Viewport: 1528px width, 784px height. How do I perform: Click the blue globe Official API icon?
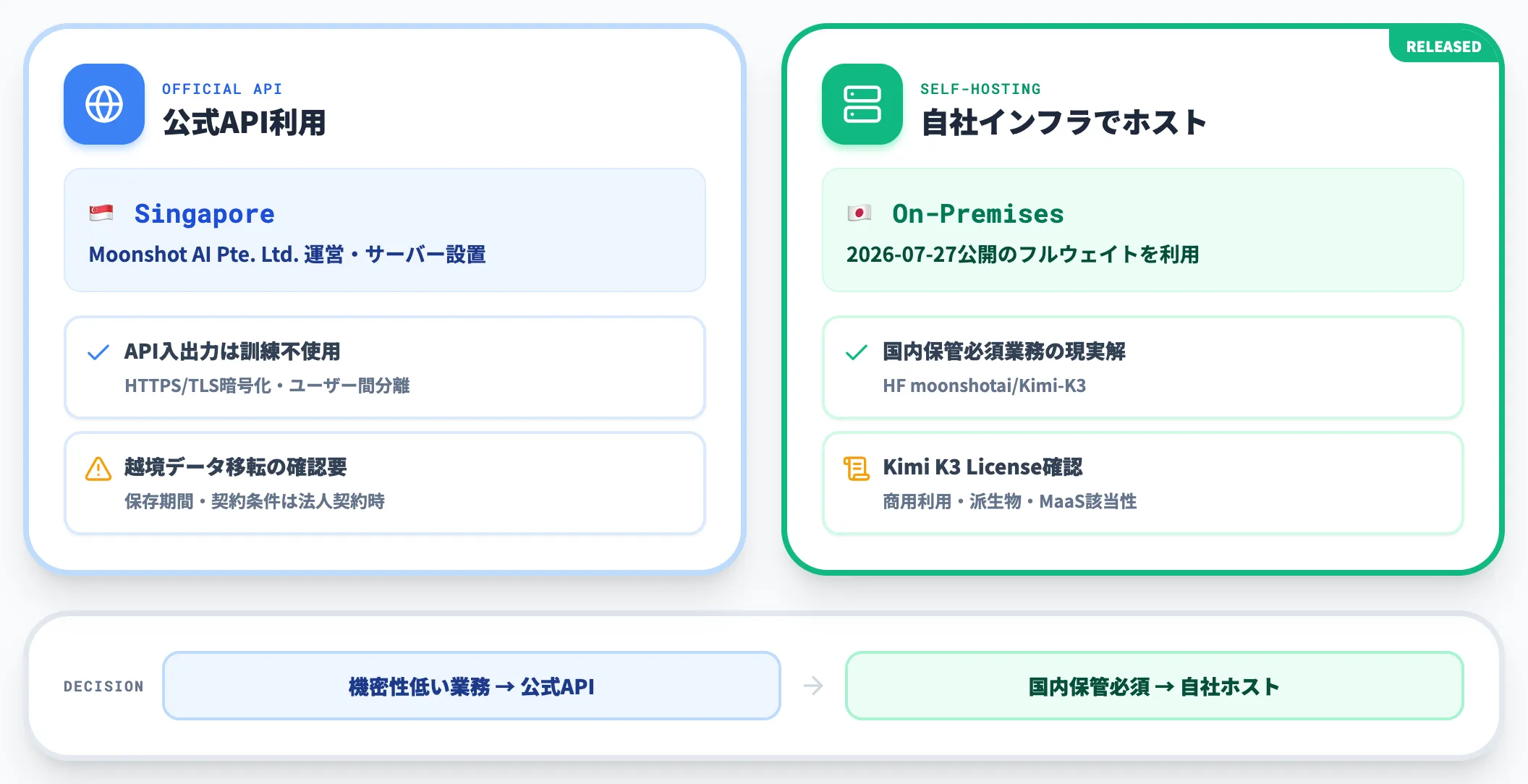coord(104,104)
